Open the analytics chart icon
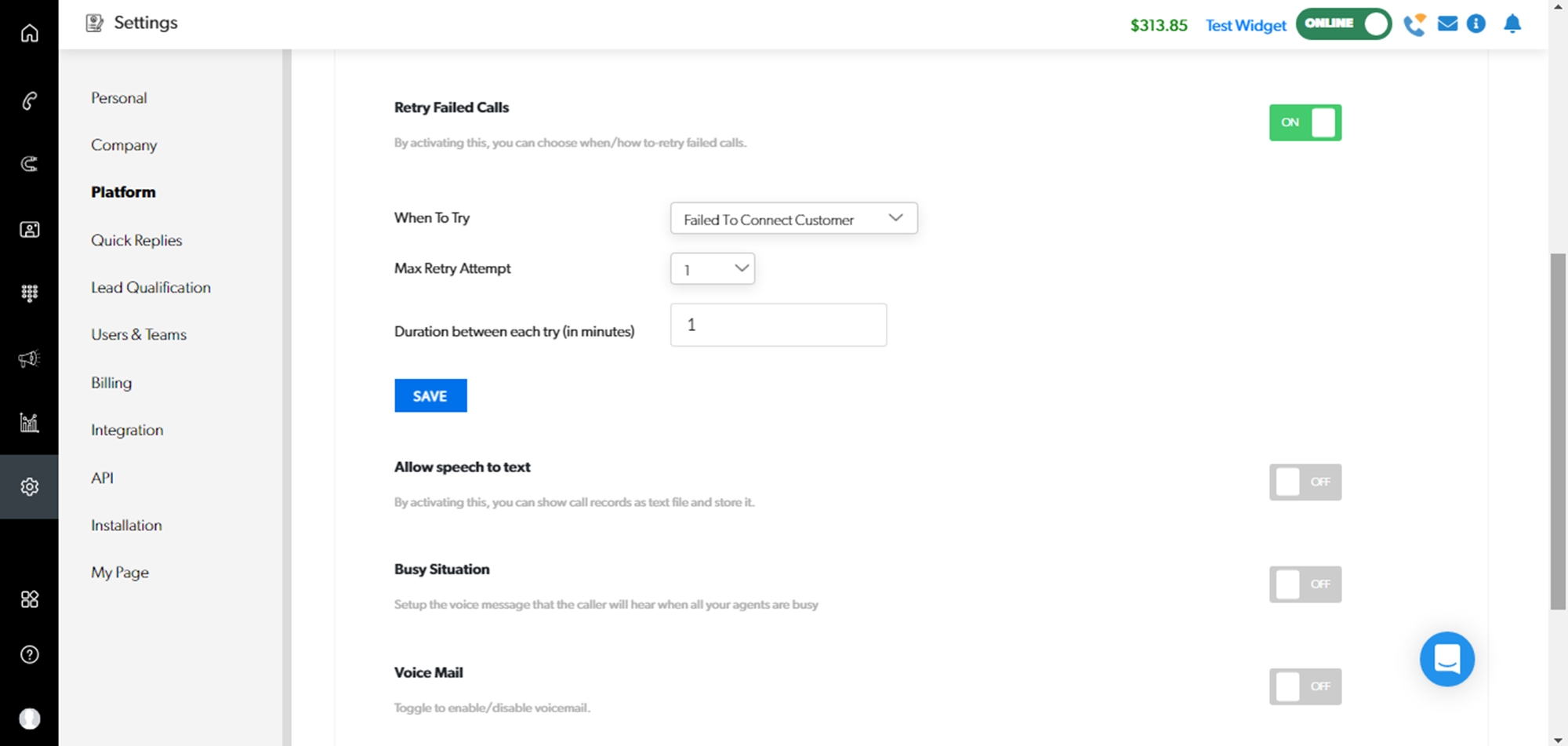Screen dimensions: 1568x746 pos(29,423)
